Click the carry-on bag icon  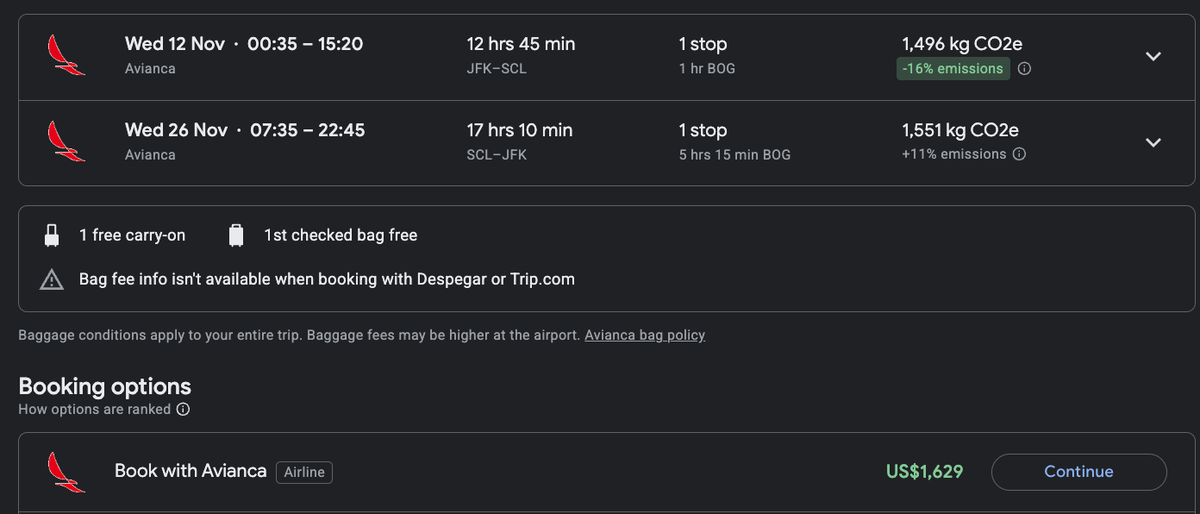click(x=51, y=236)
